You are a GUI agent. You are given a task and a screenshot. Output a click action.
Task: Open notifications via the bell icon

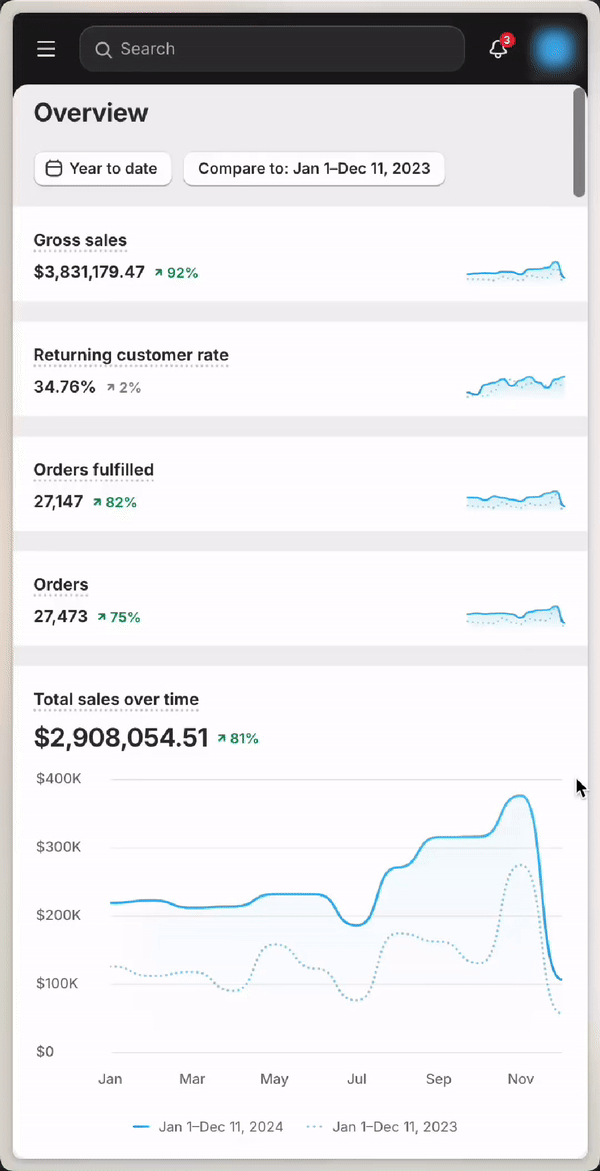[498, 48]
